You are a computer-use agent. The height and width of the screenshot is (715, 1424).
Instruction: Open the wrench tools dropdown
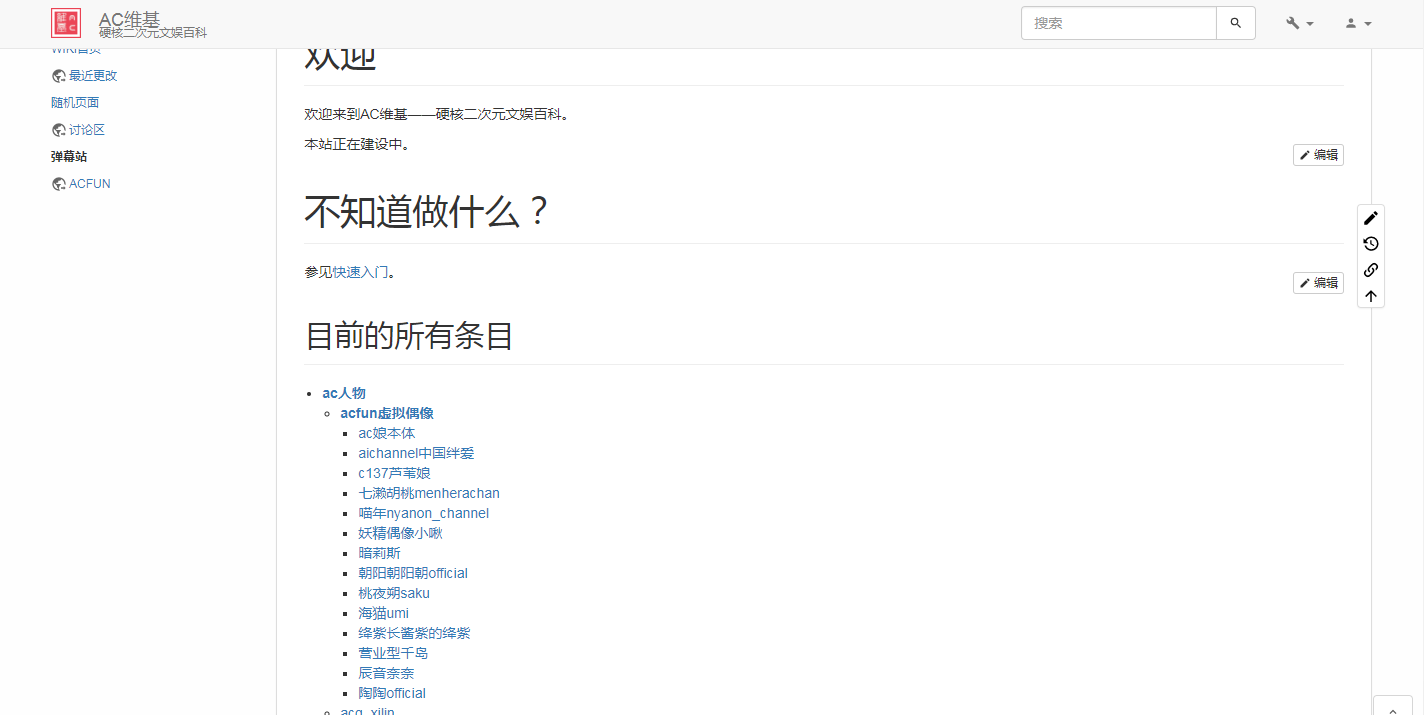[x=1300, y=23]
